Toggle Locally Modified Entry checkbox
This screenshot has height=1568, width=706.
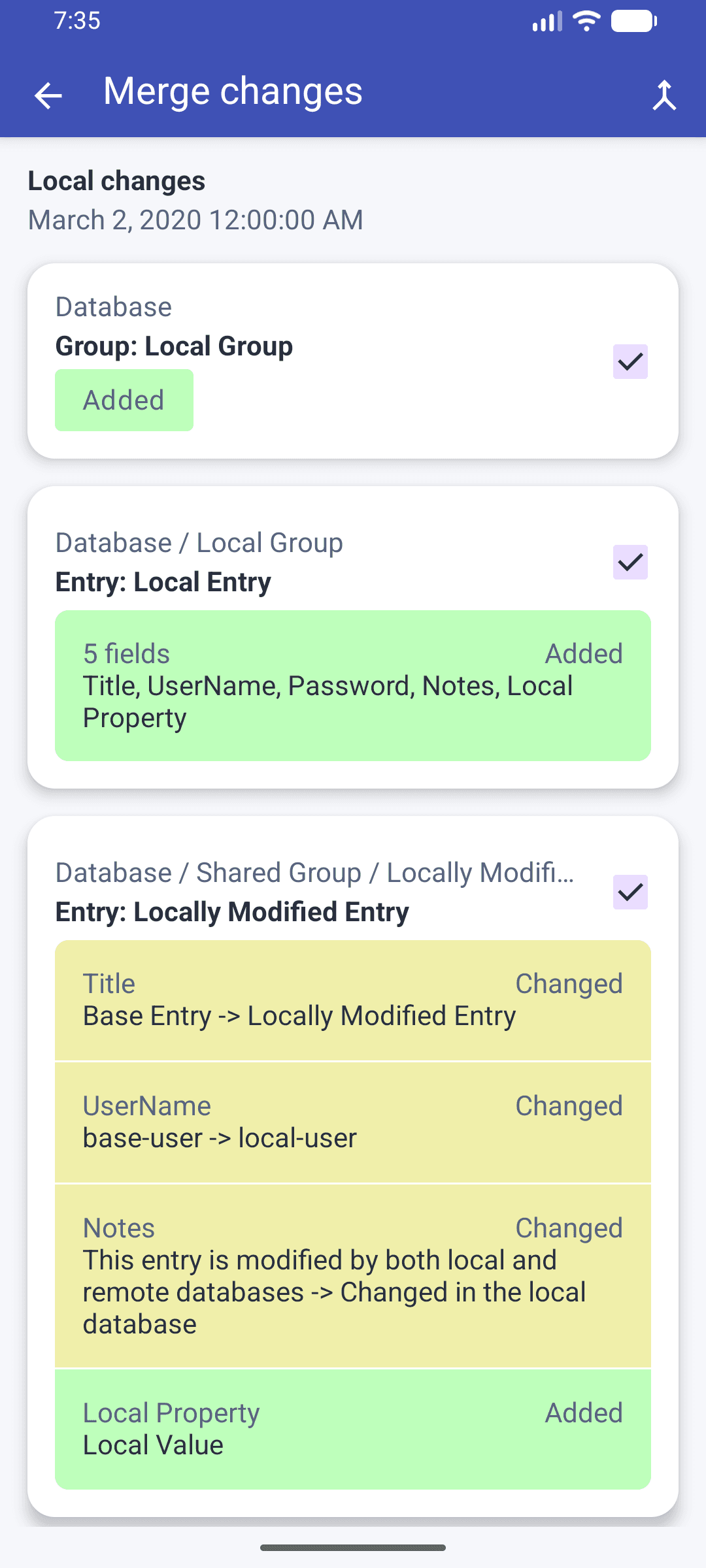[x=630, y=892]
